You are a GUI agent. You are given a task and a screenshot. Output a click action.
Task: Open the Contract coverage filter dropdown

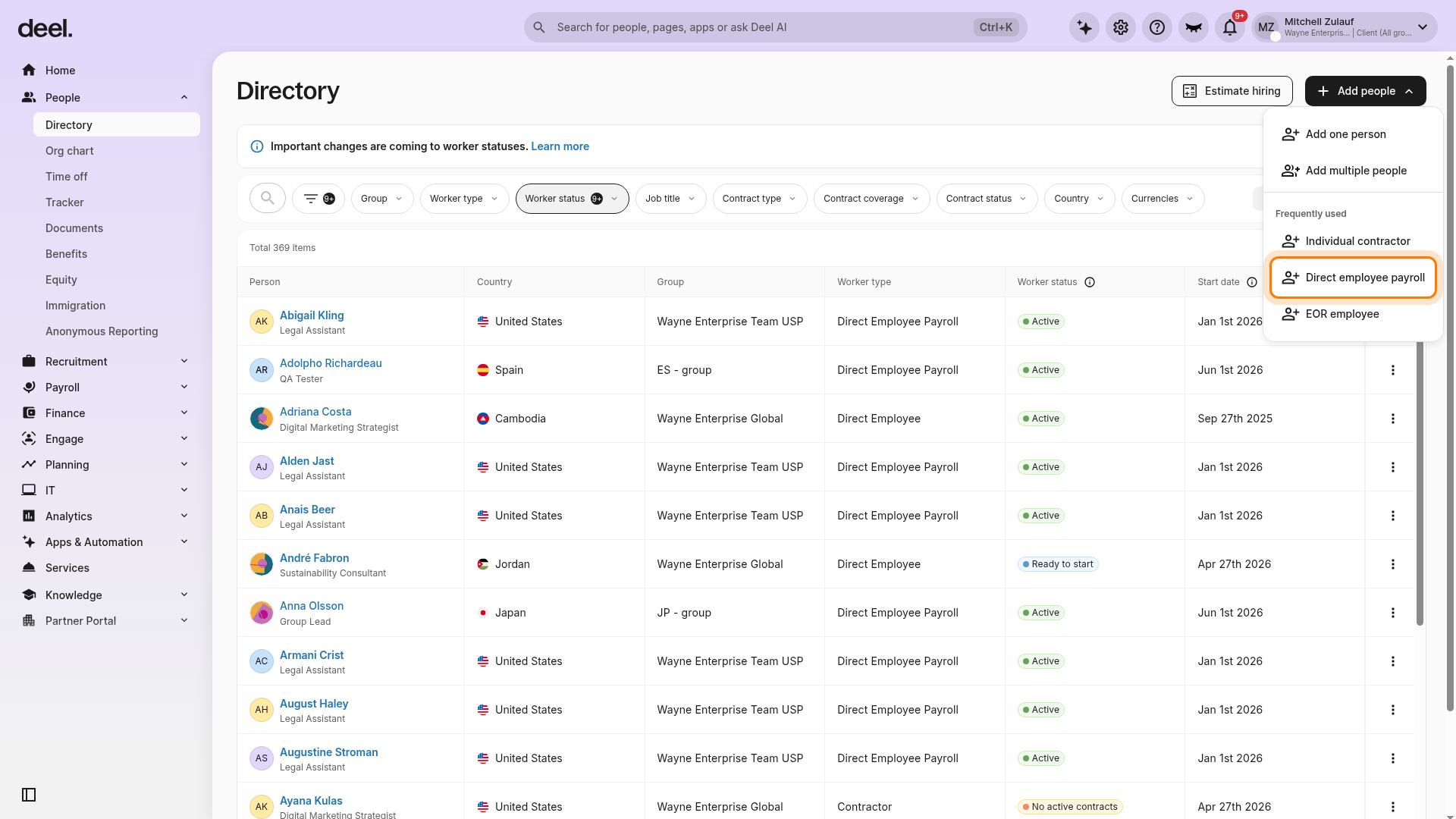871,199
